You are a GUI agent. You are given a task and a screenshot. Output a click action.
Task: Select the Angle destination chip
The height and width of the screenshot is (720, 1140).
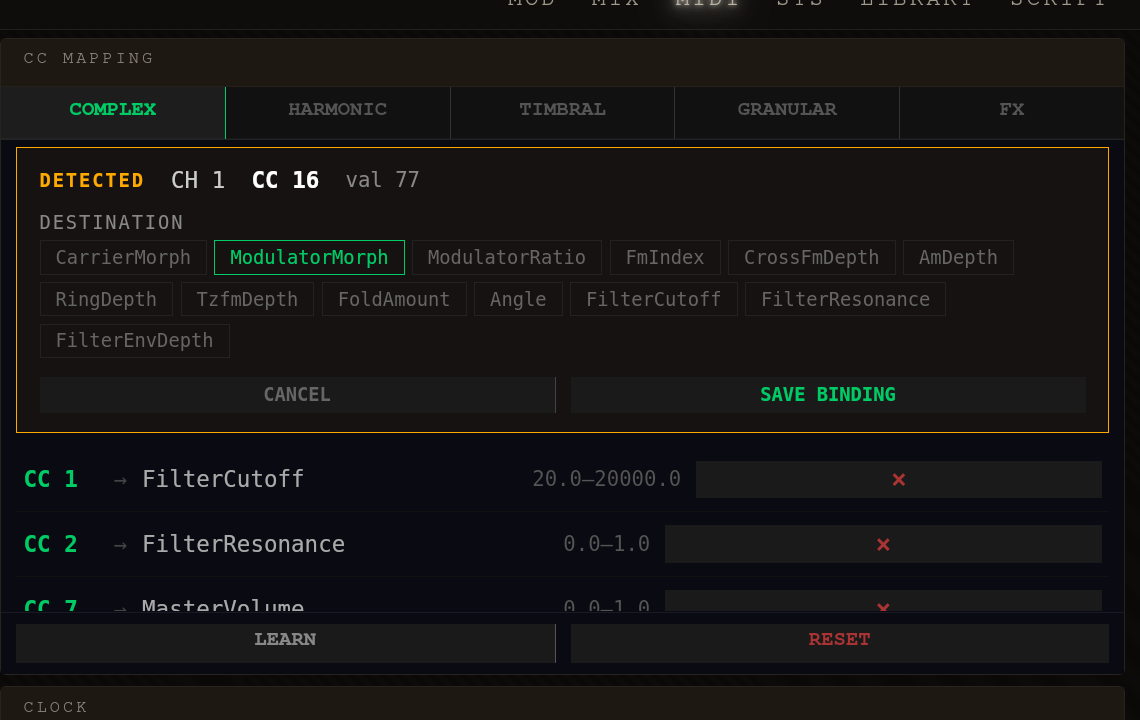[518, 298]
